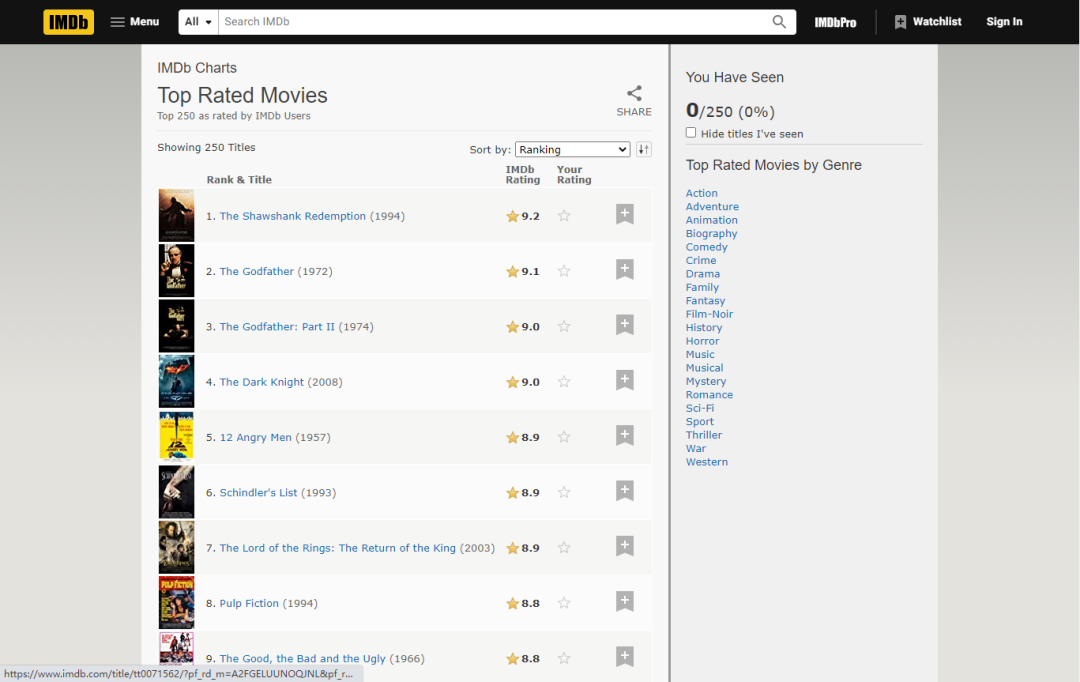The width and height of the screenshot is (1080, 682).
Task: Rate Schindler's List star icon
Action: (x=564, y=493)
